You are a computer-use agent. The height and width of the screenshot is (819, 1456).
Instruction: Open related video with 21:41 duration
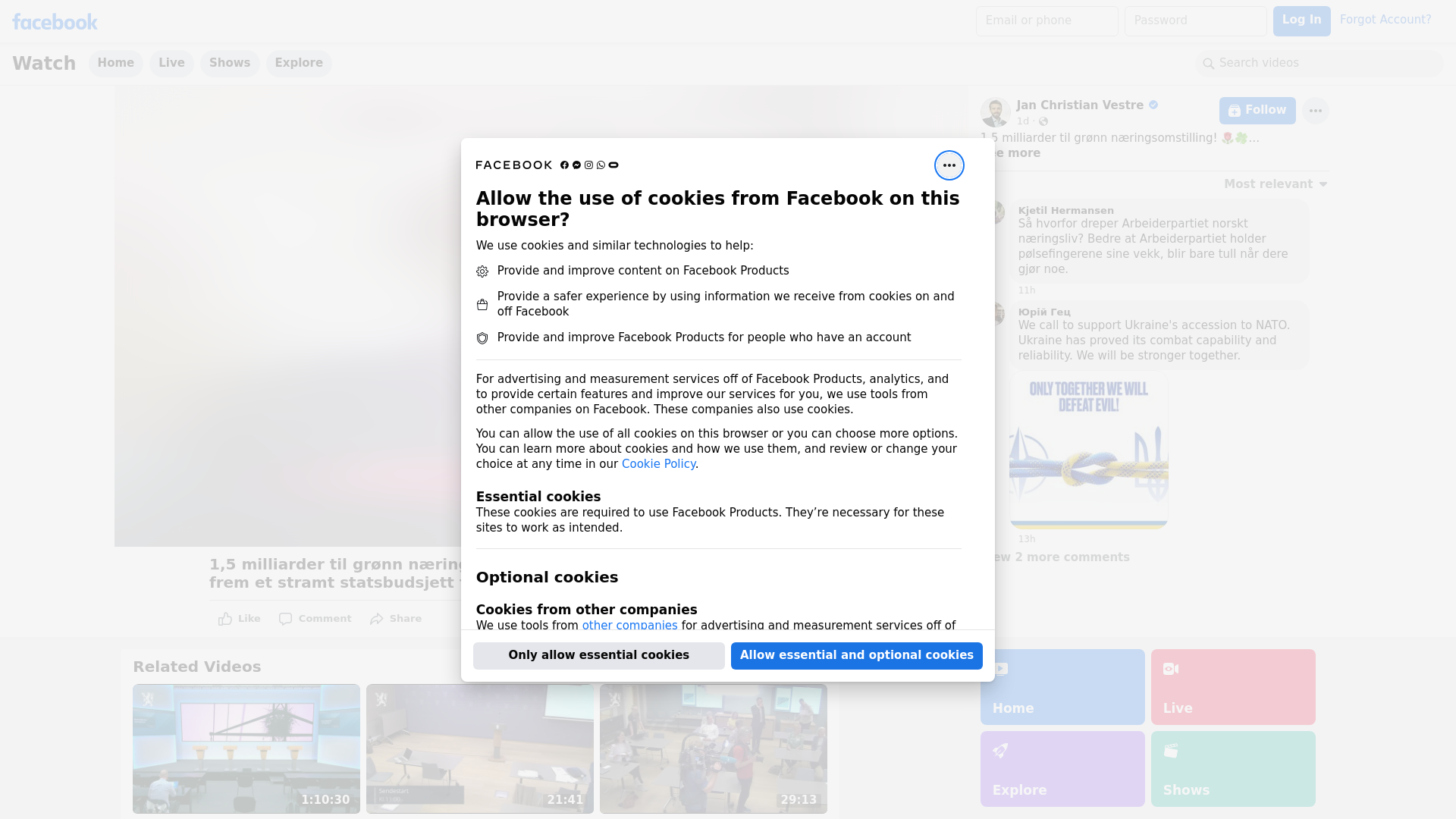[x=480, y=748]
